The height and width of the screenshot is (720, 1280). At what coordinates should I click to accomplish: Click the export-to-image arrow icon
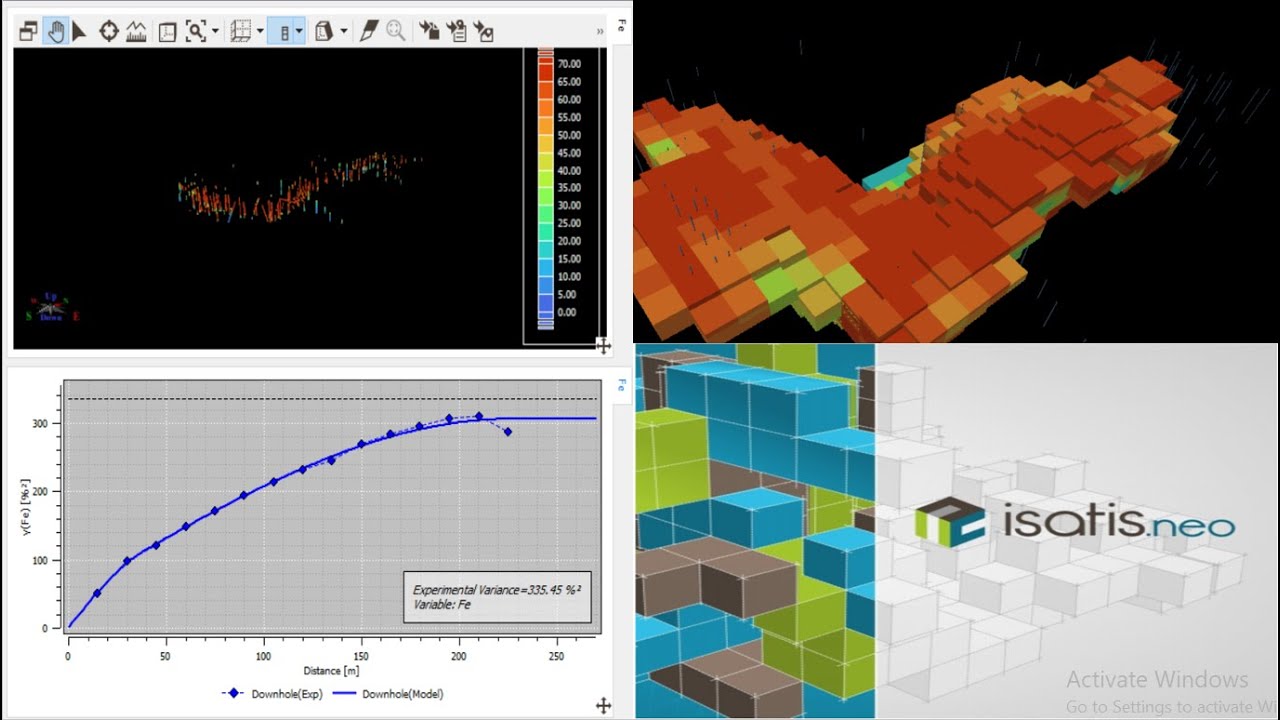tap(483, 31)
